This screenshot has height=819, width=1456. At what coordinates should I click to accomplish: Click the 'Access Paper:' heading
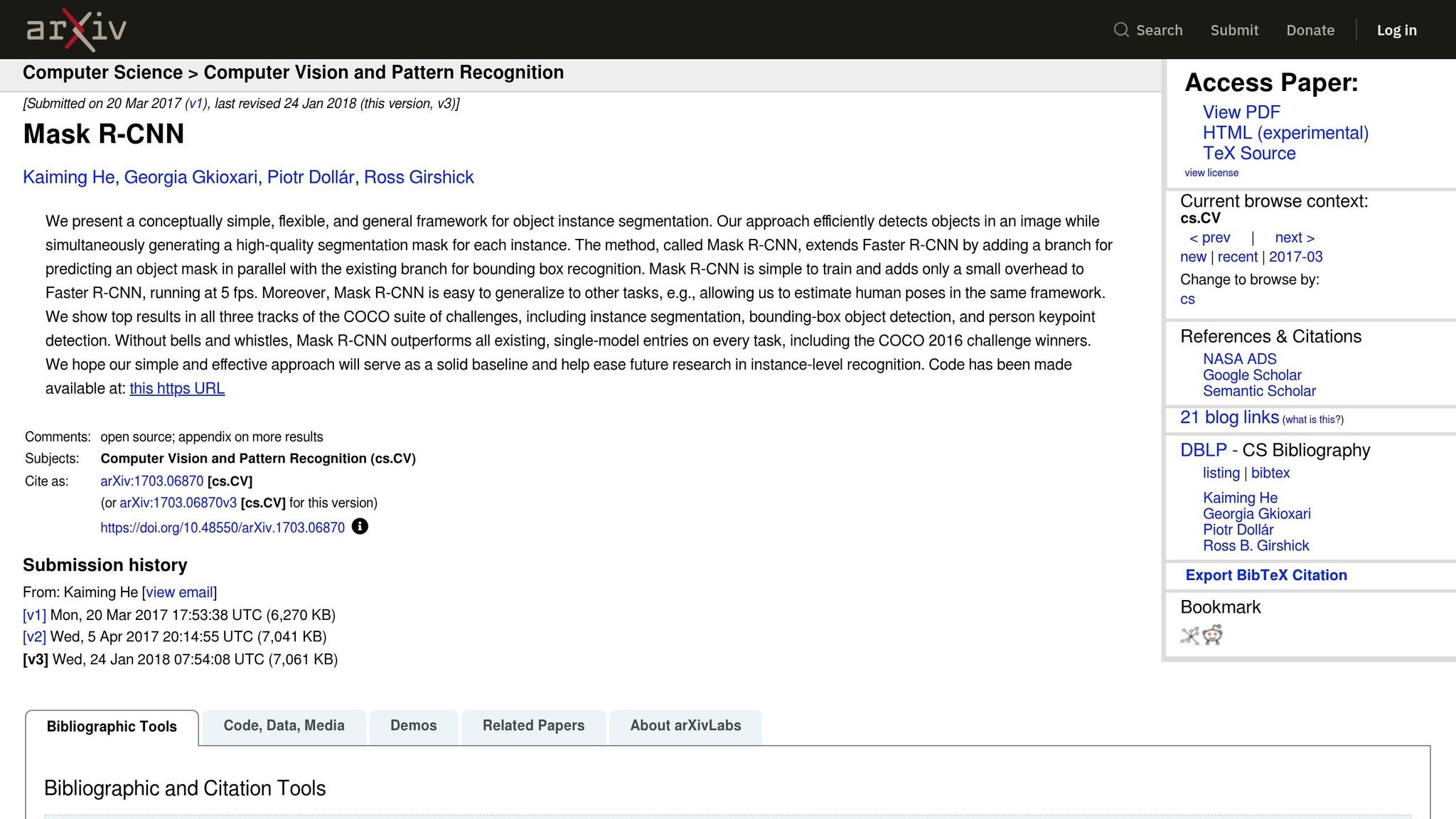tap(1271, 82)
